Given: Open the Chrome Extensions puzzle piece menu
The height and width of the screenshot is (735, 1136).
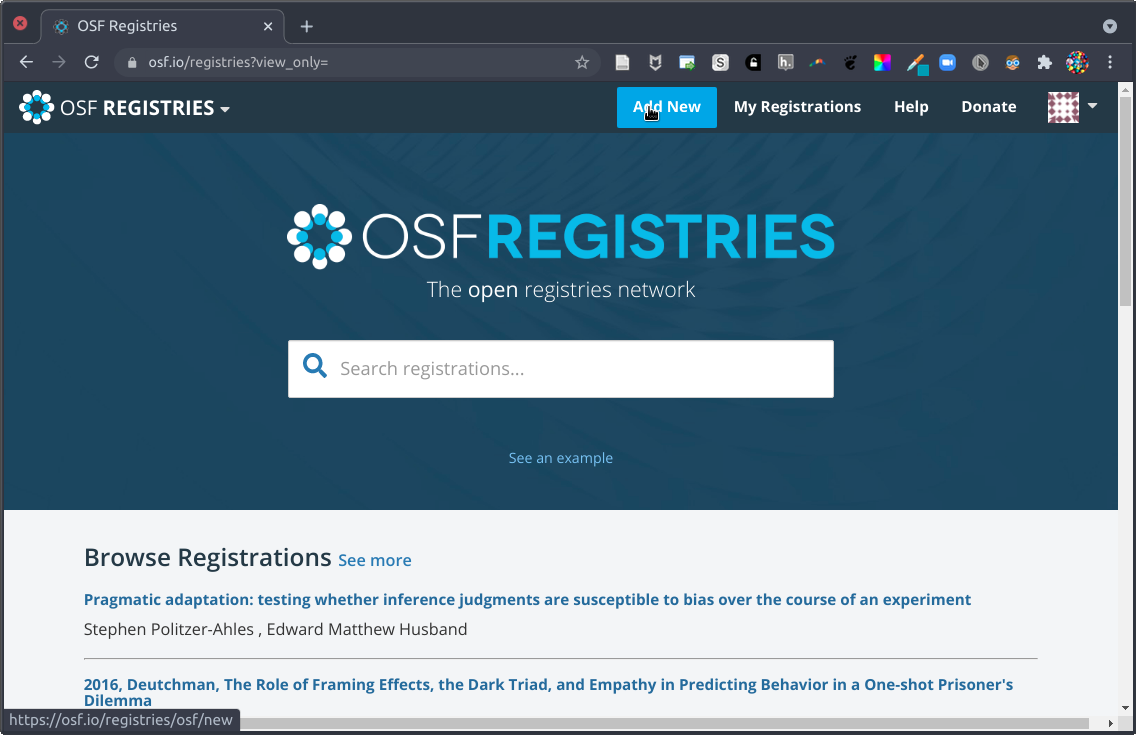Looking at the screenshot, I should pos(1045,62).
